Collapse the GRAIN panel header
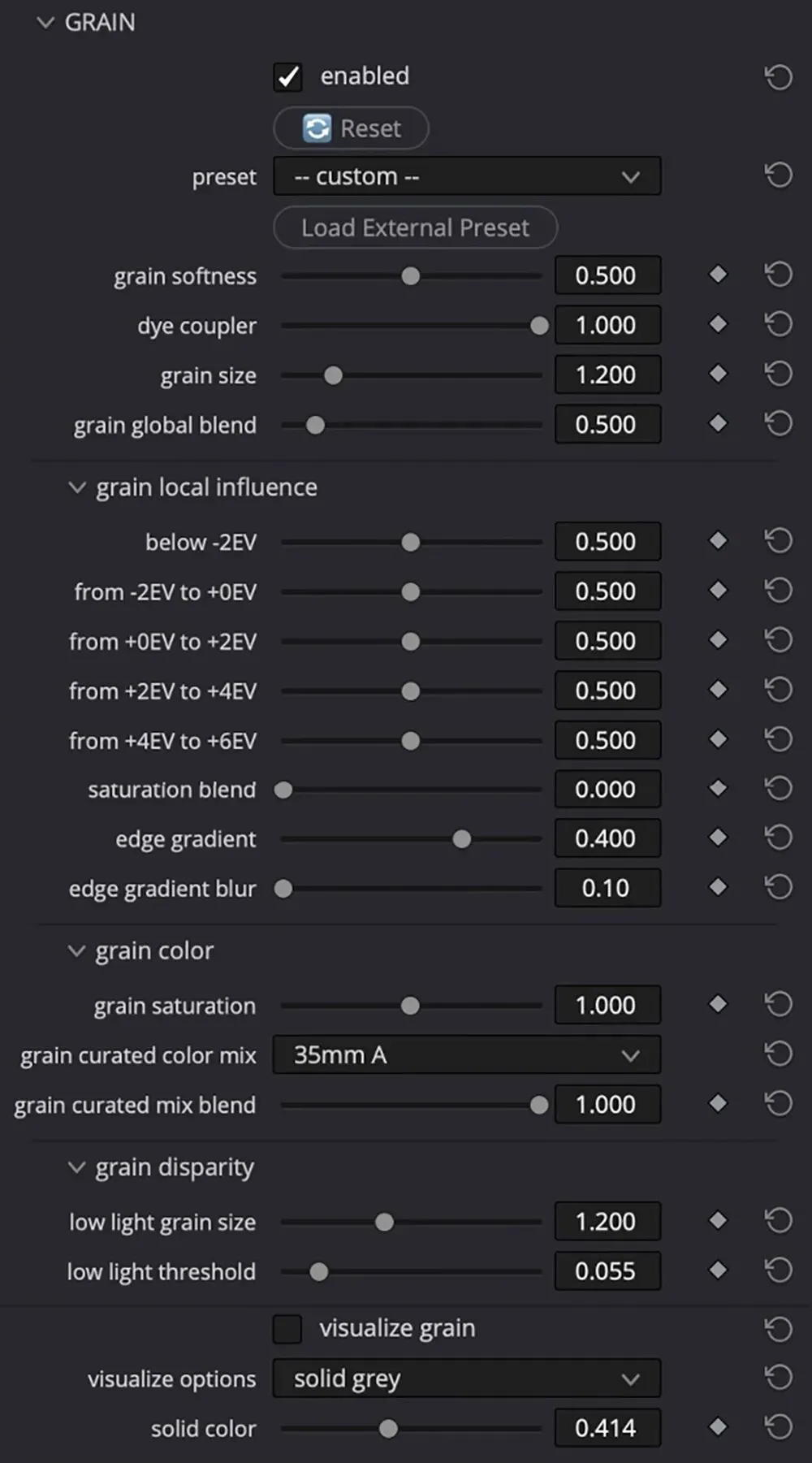812x1463 pixels. coord(45,23)
